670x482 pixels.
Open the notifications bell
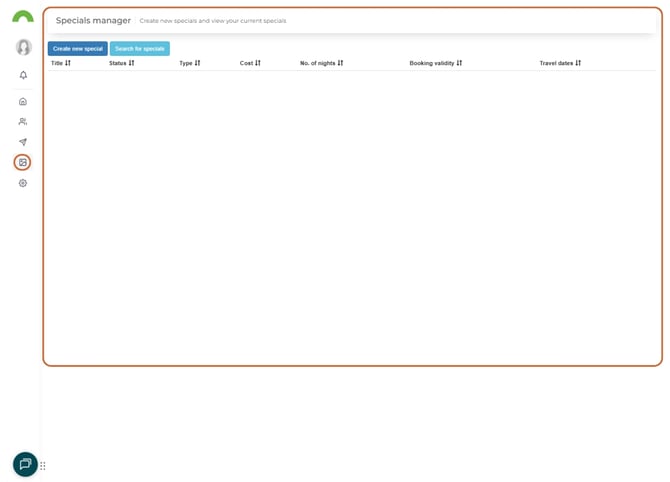coord(23,75)
